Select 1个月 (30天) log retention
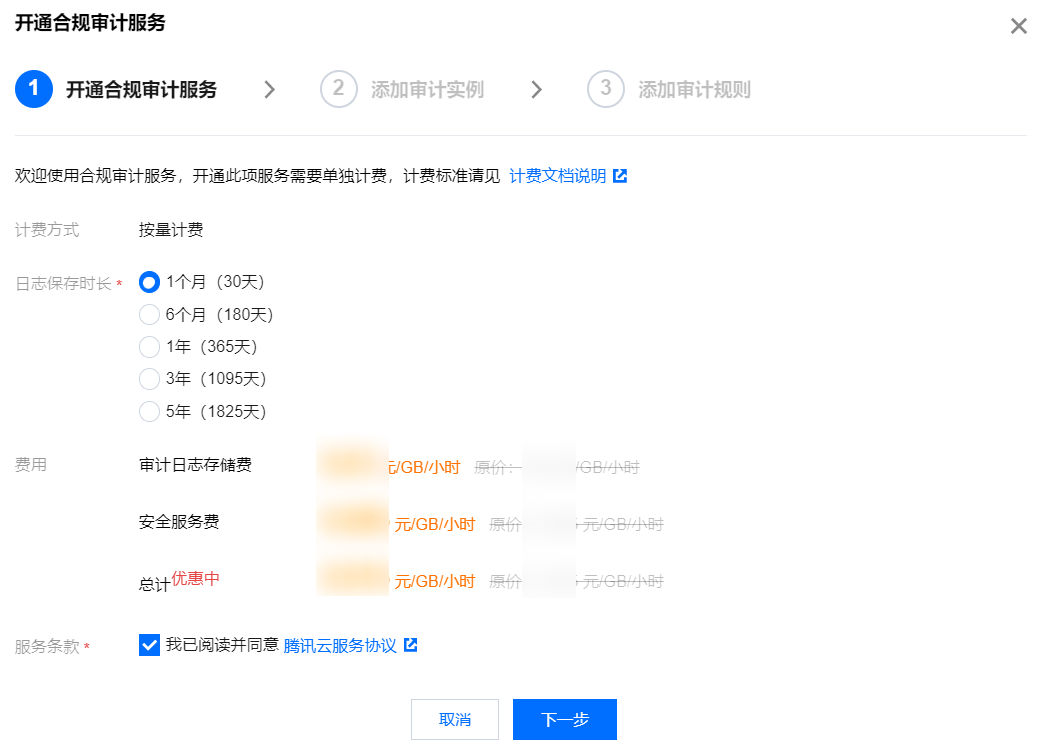Viewport: 1040px width, 747px height. tap(149, 282)
